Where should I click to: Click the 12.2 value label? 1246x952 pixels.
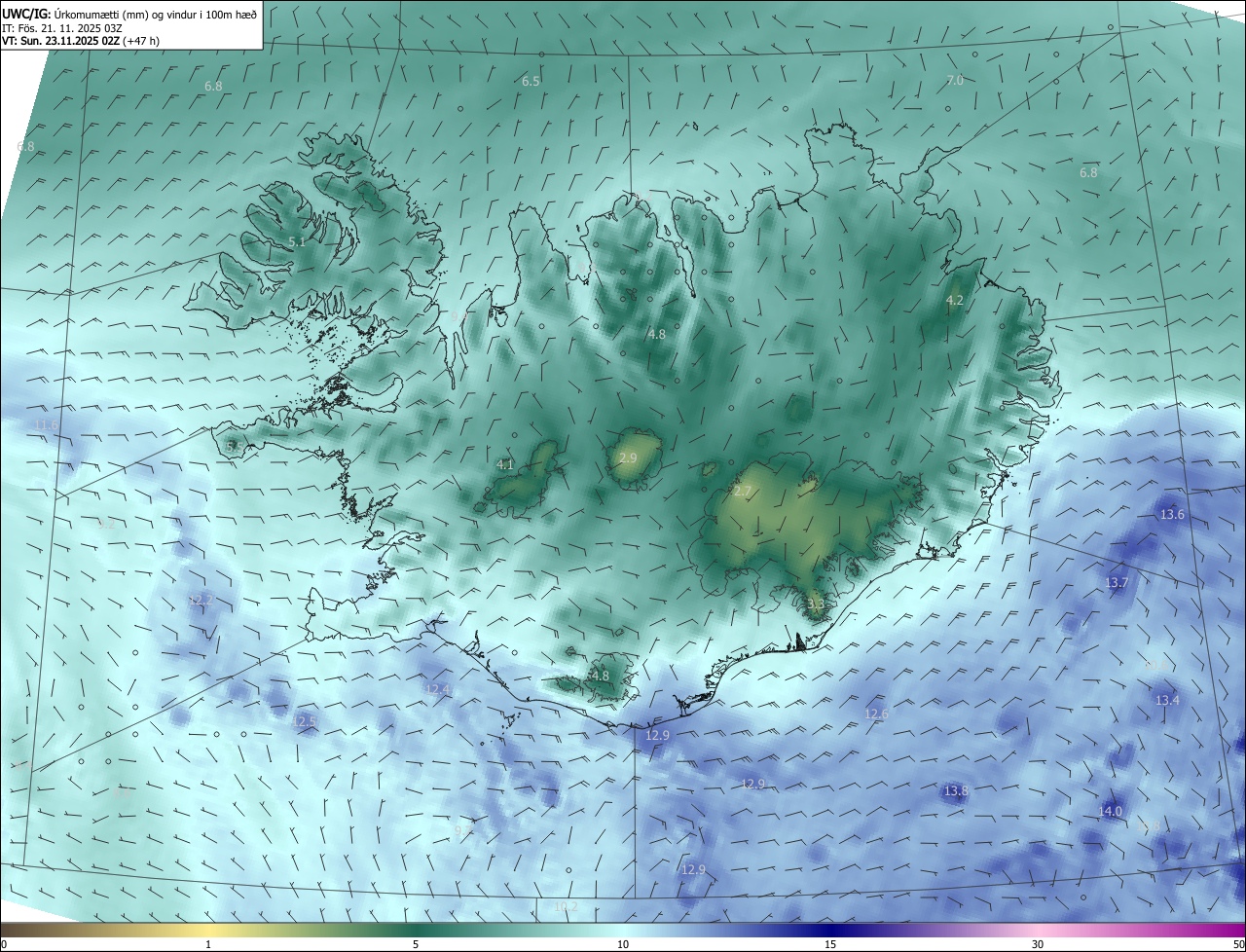[201, 600]
